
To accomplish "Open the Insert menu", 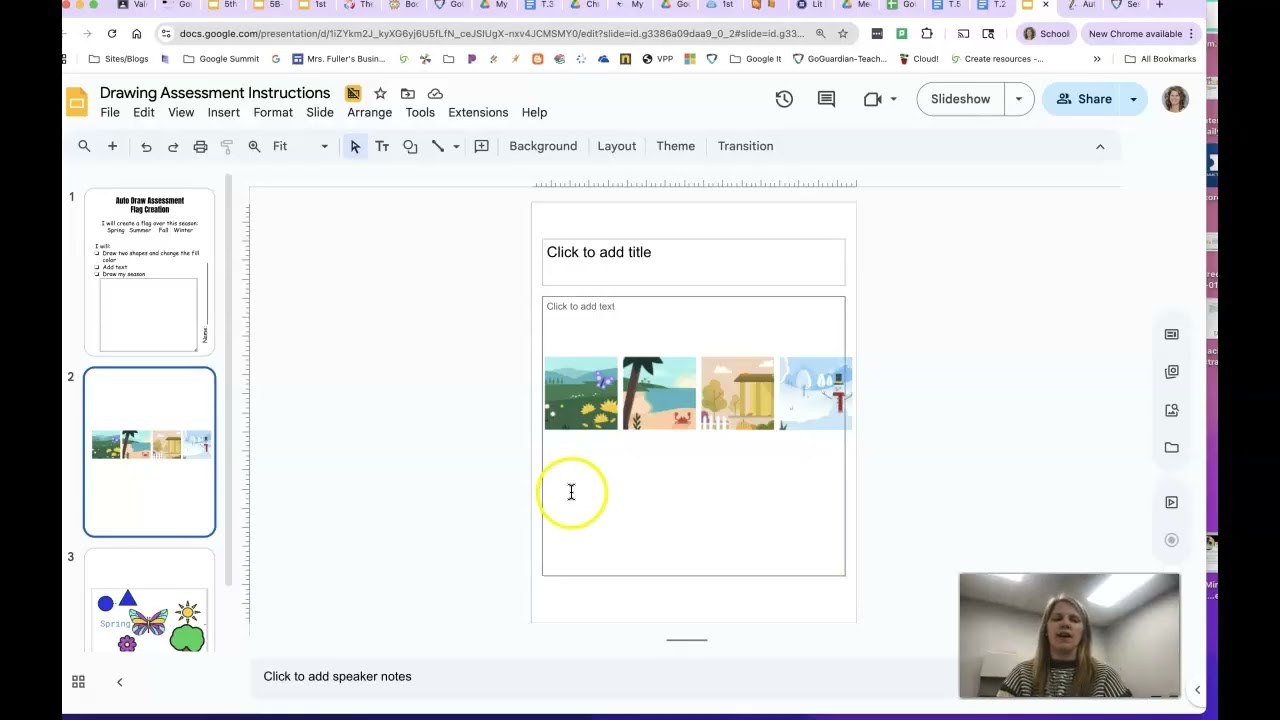I will click(224, 112).
